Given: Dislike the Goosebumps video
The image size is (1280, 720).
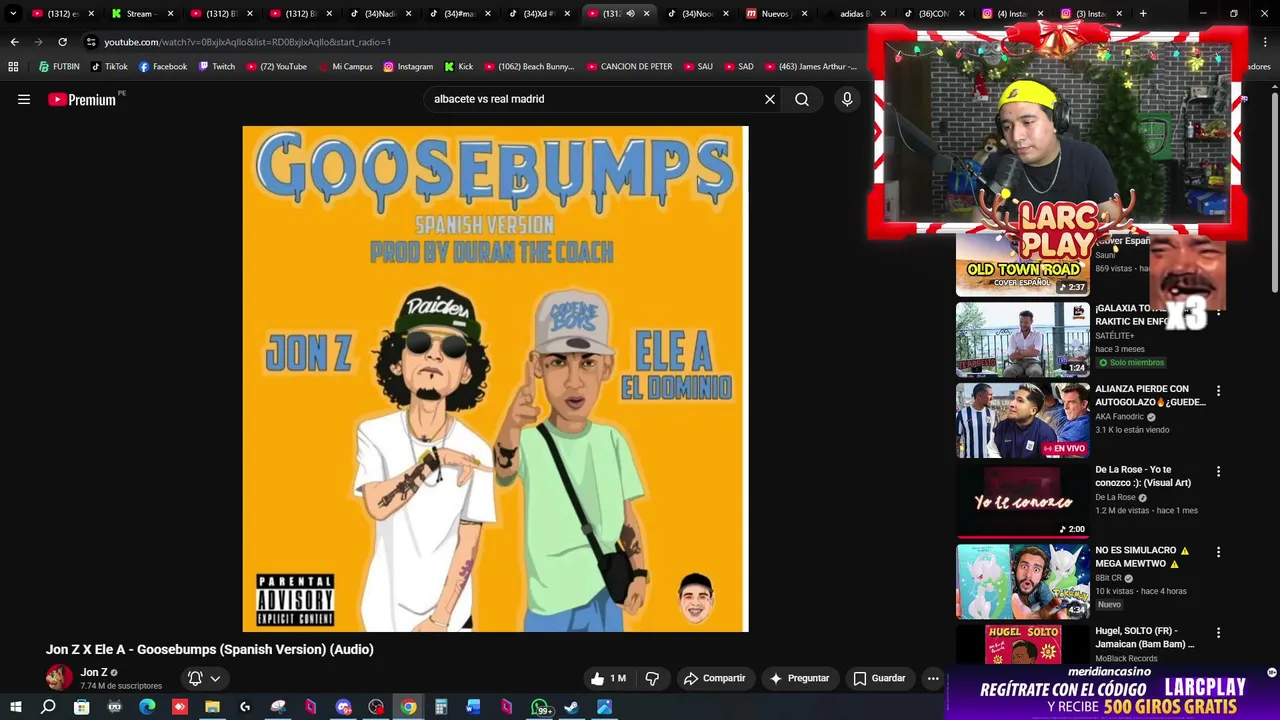Looking at the screenshot, I should [x=652, y=678].
